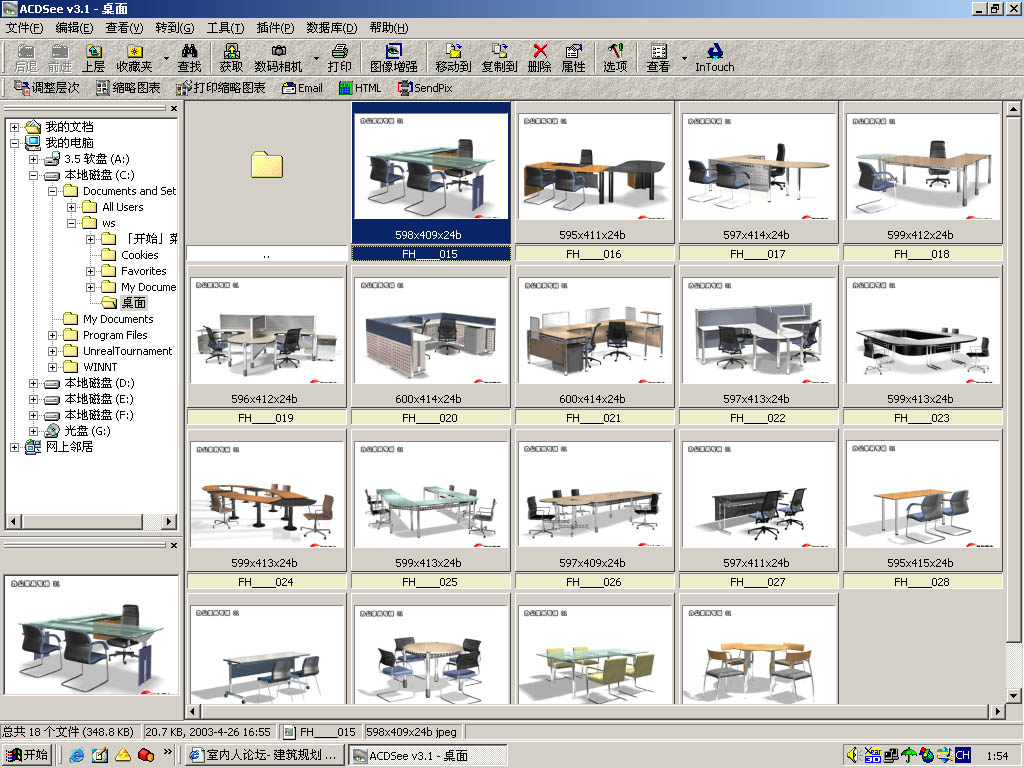Click the 复制到 (Copy to) icon

click(499, 57)
